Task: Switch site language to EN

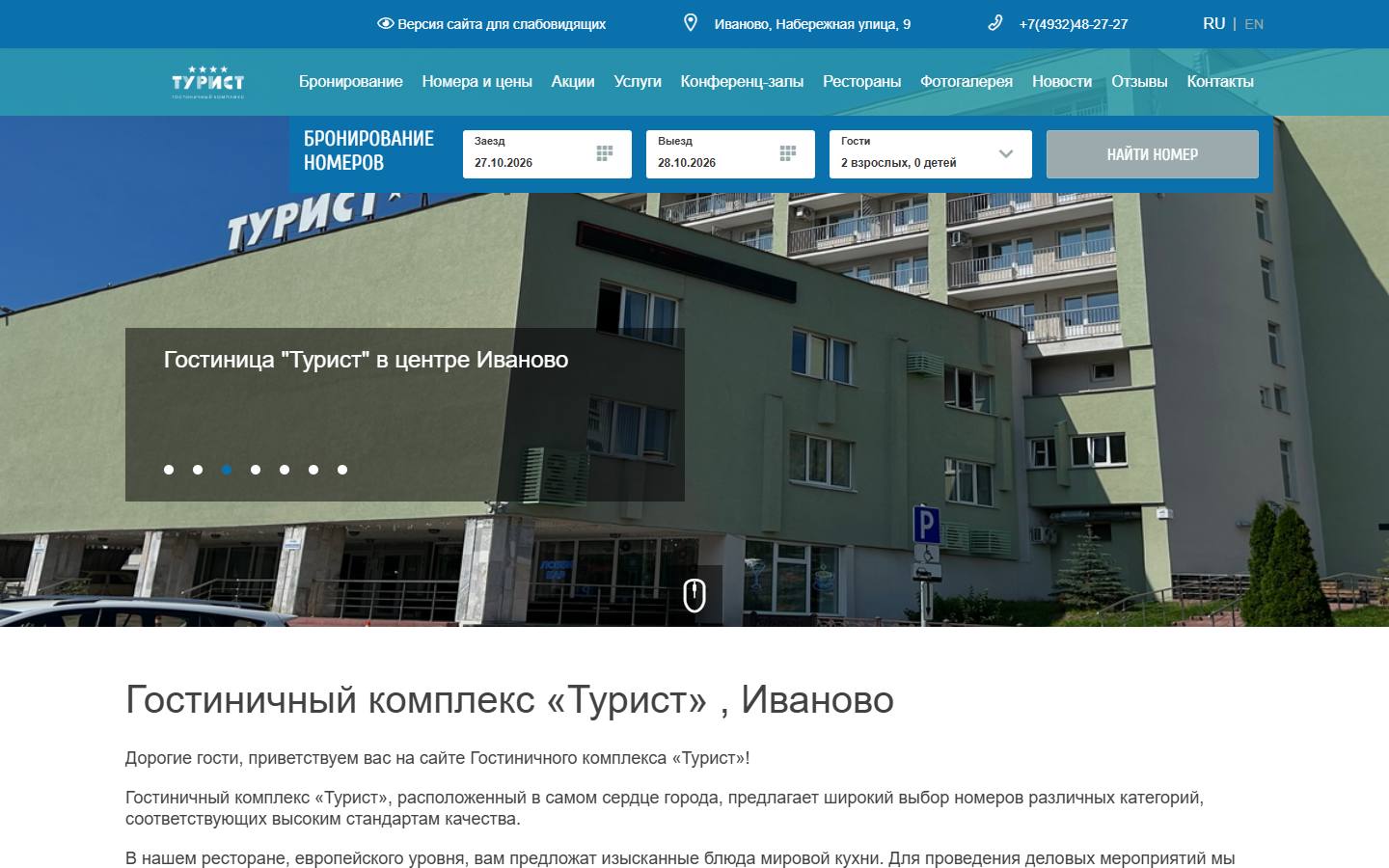Action: pos(1254,24)
